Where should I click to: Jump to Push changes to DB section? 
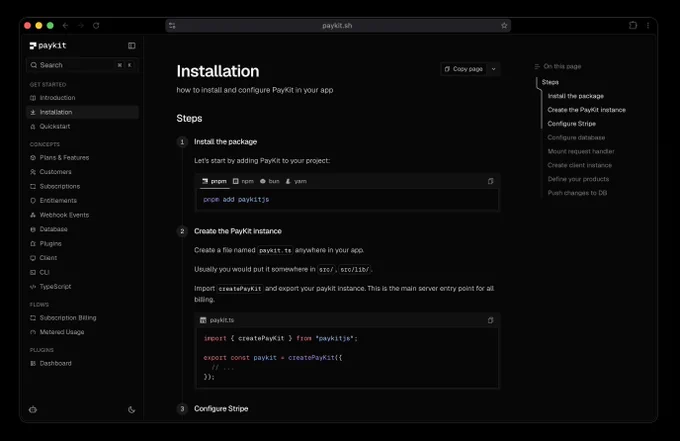pos(577,193)
